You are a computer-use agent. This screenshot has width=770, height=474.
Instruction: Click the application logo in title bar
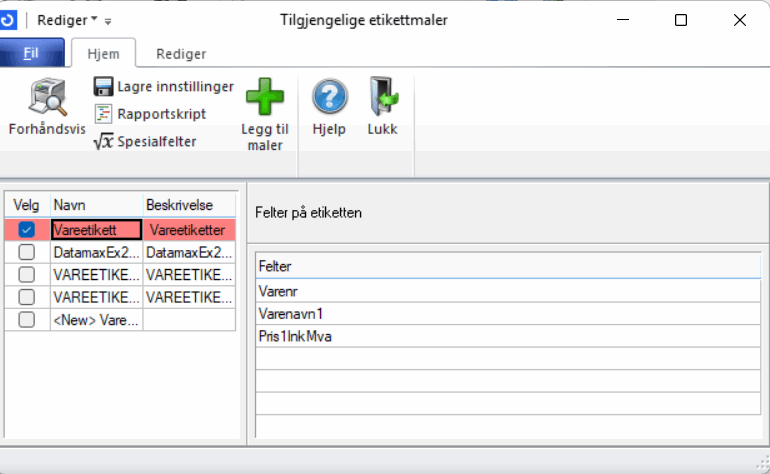[10, 20]
